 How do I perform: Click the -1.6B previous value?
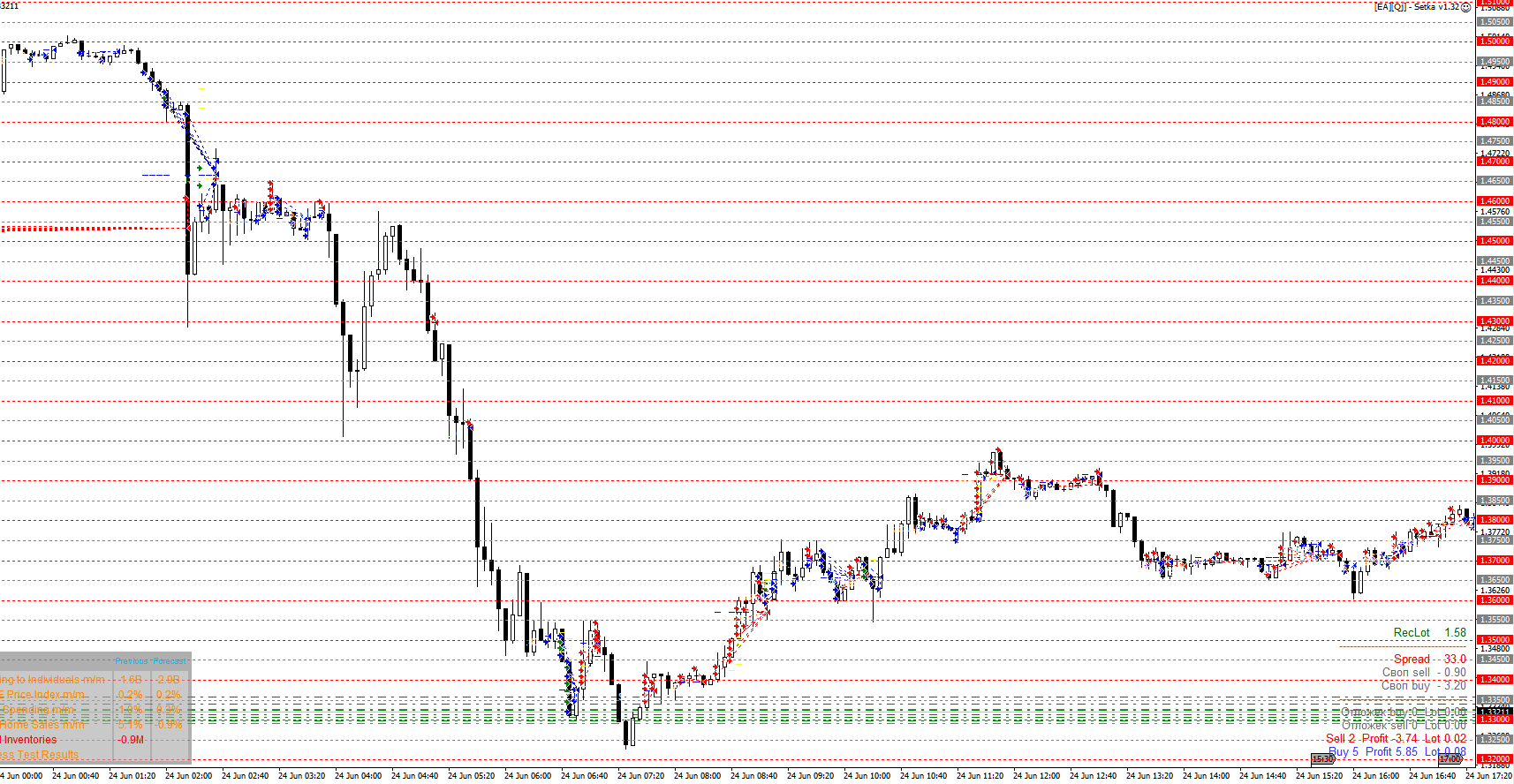[x=131, y=680]
